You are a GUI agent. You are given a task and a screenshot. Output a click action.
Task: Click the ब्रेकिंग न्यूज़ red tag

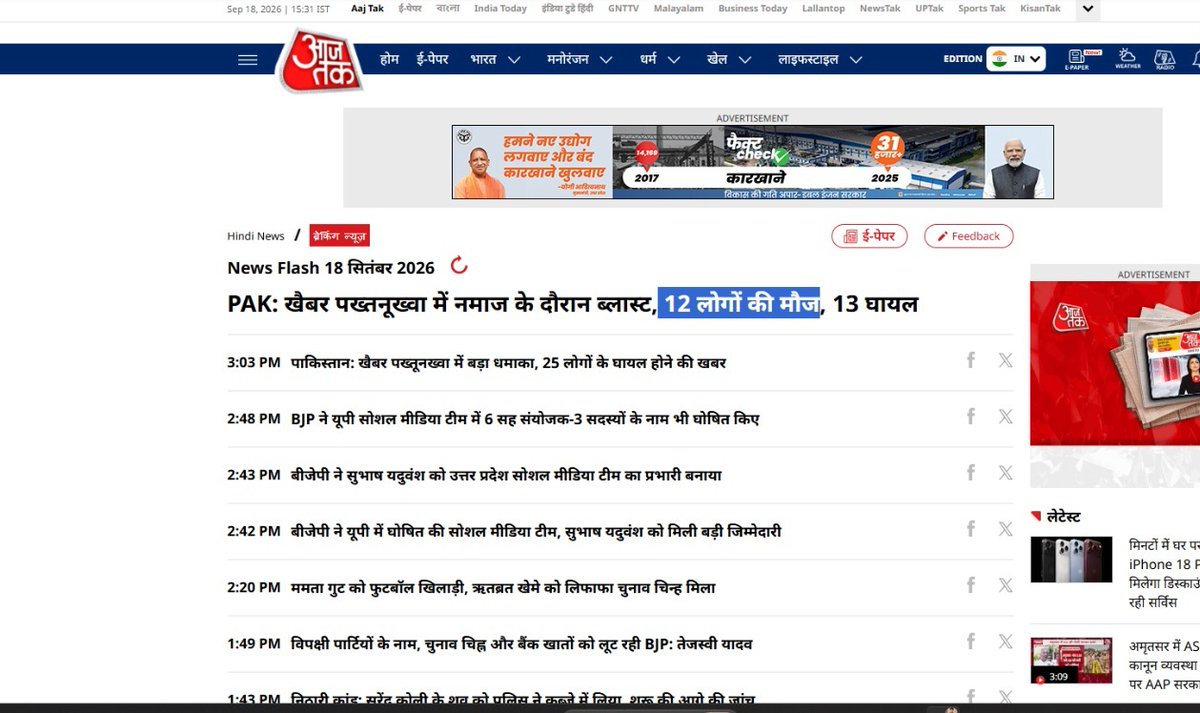pos(340,236)
